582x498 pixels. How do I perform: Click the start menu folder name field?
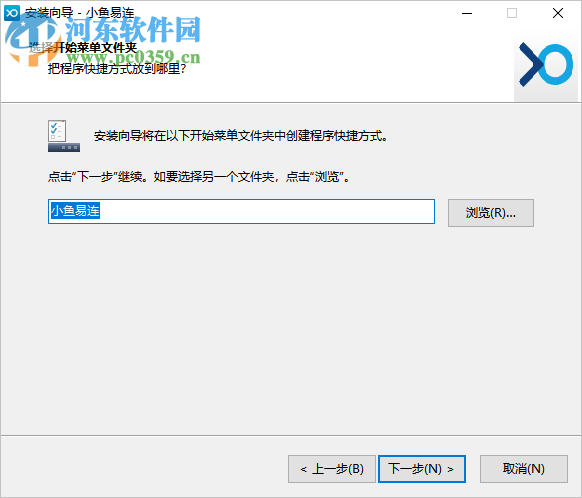pos(241,212)
